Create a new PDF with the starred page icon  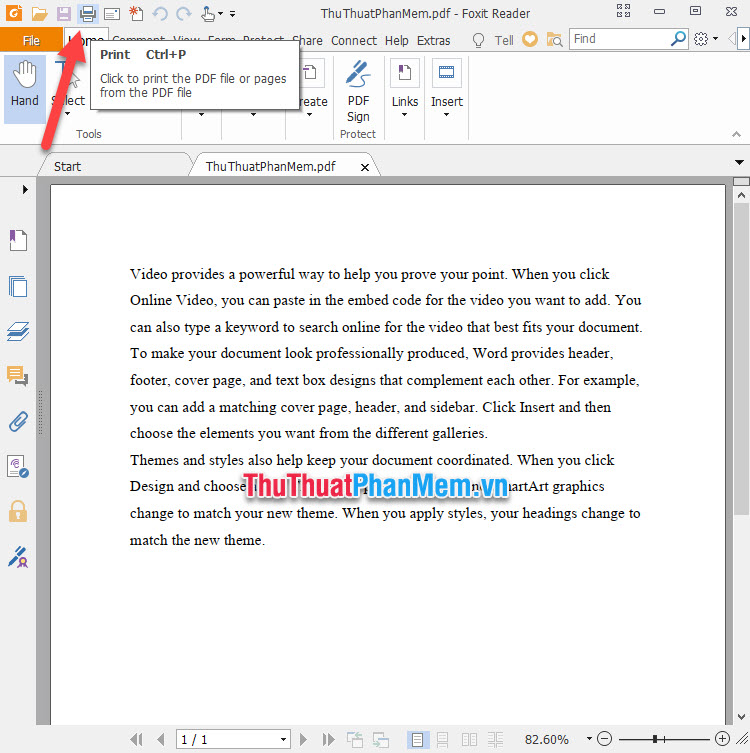click(x=136, y=13)
